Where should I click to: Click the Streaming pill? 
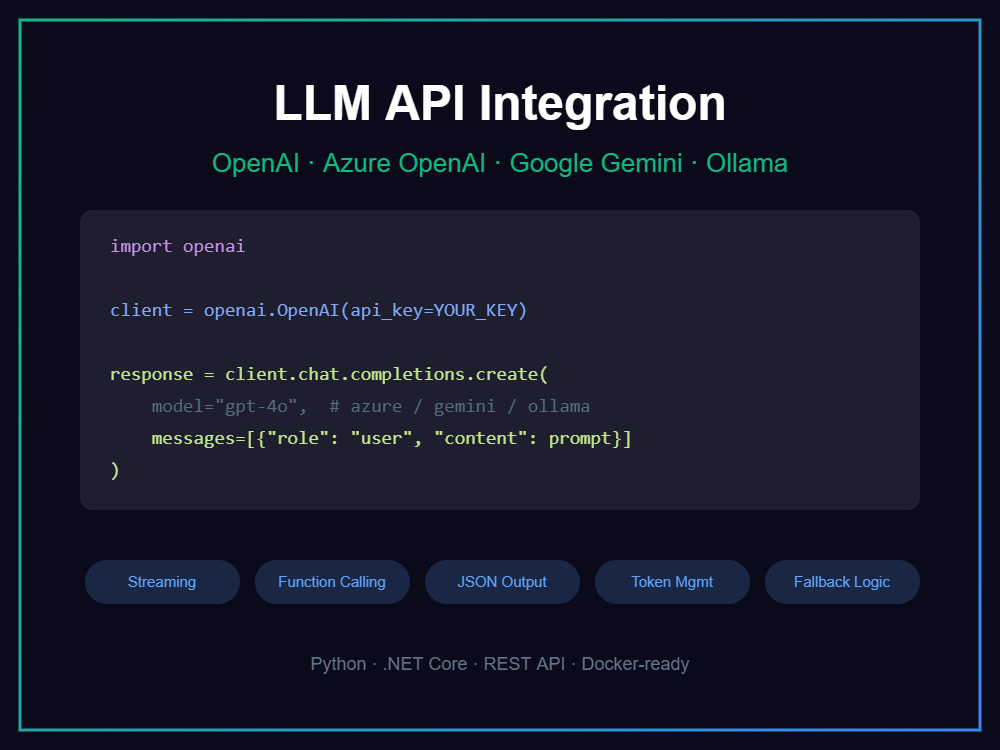(162, 582)
